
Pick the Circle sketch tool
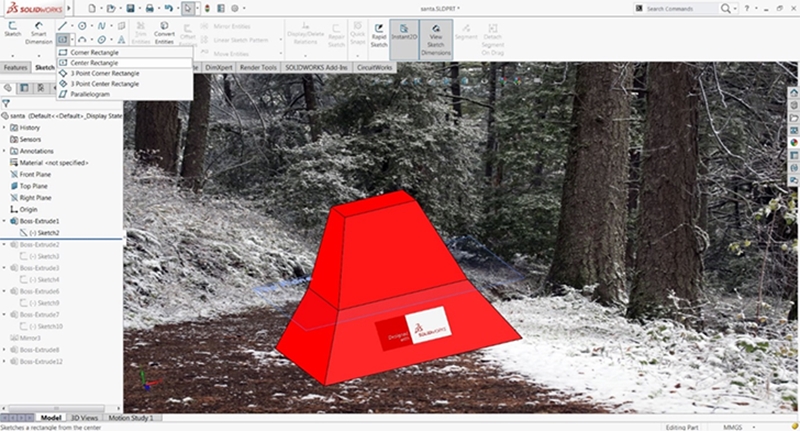[x=82, y=26]
